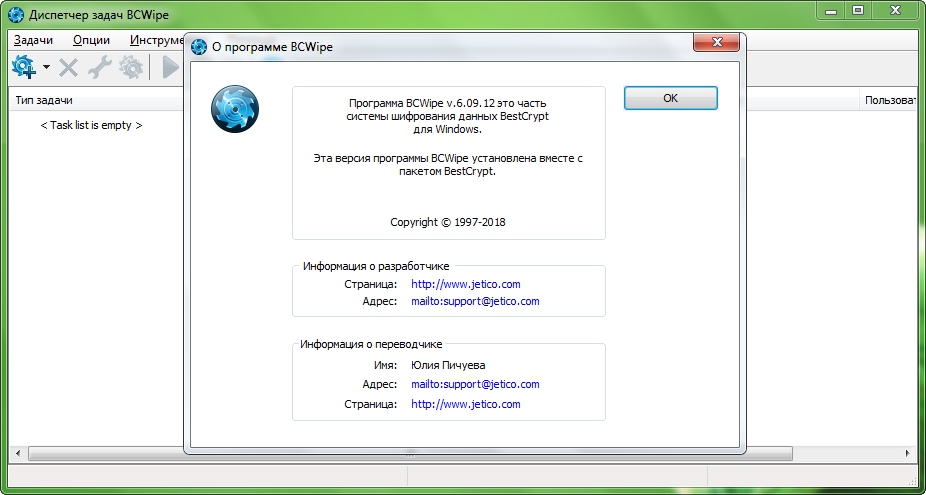The width and height of the screenshot is (926, 495).
Task: Click developer mailto:support@jetico.com link
Action: click(475, 301)
